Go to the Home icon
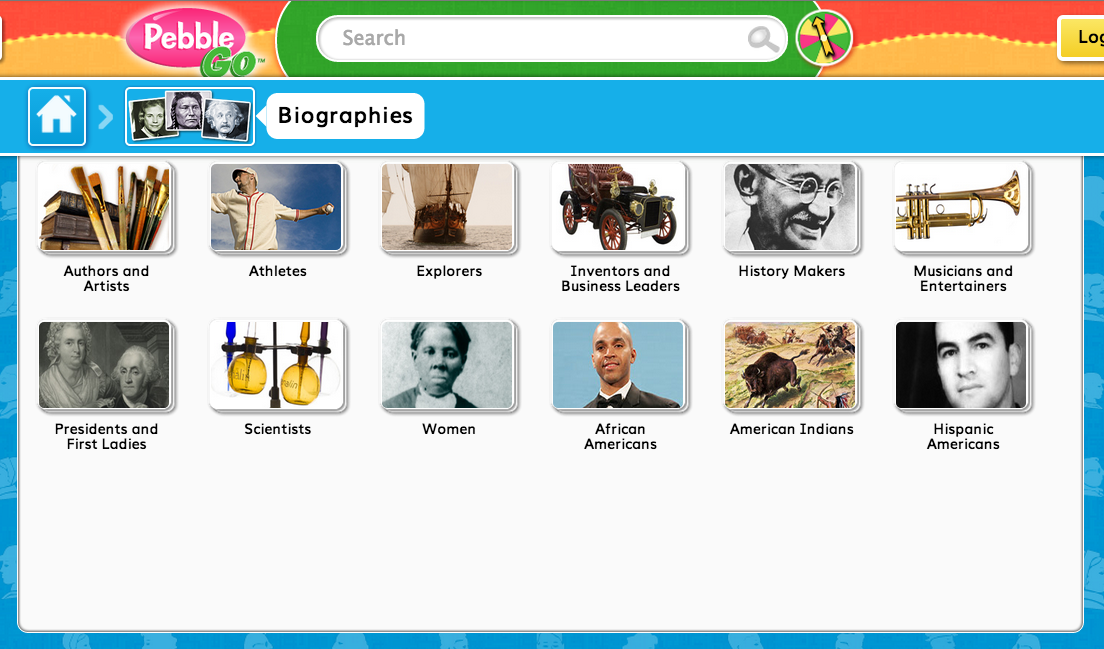The height and width of the screenshot is (649, 1104). (x=57, y=116)
